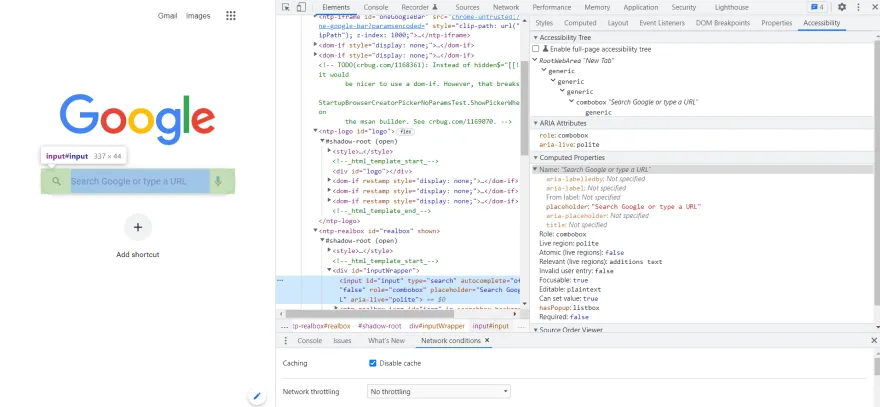Click the Focusable: true property row
The image size is (880, 407).
point(563,280)
